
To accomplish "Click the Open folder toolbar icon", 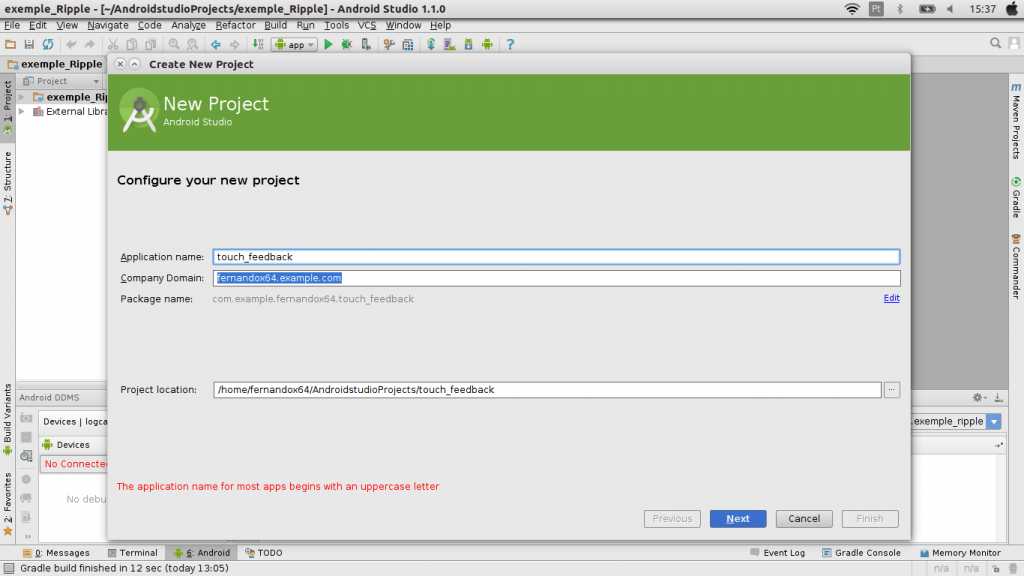I will (10, 44).
